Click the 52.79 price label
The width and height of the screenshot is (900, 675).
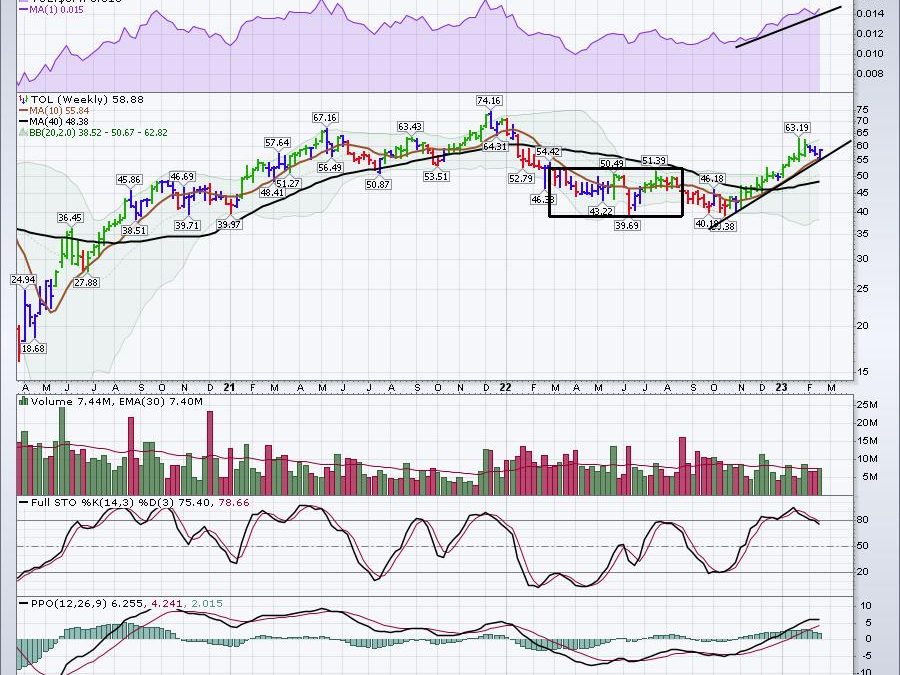pos(521,179)
